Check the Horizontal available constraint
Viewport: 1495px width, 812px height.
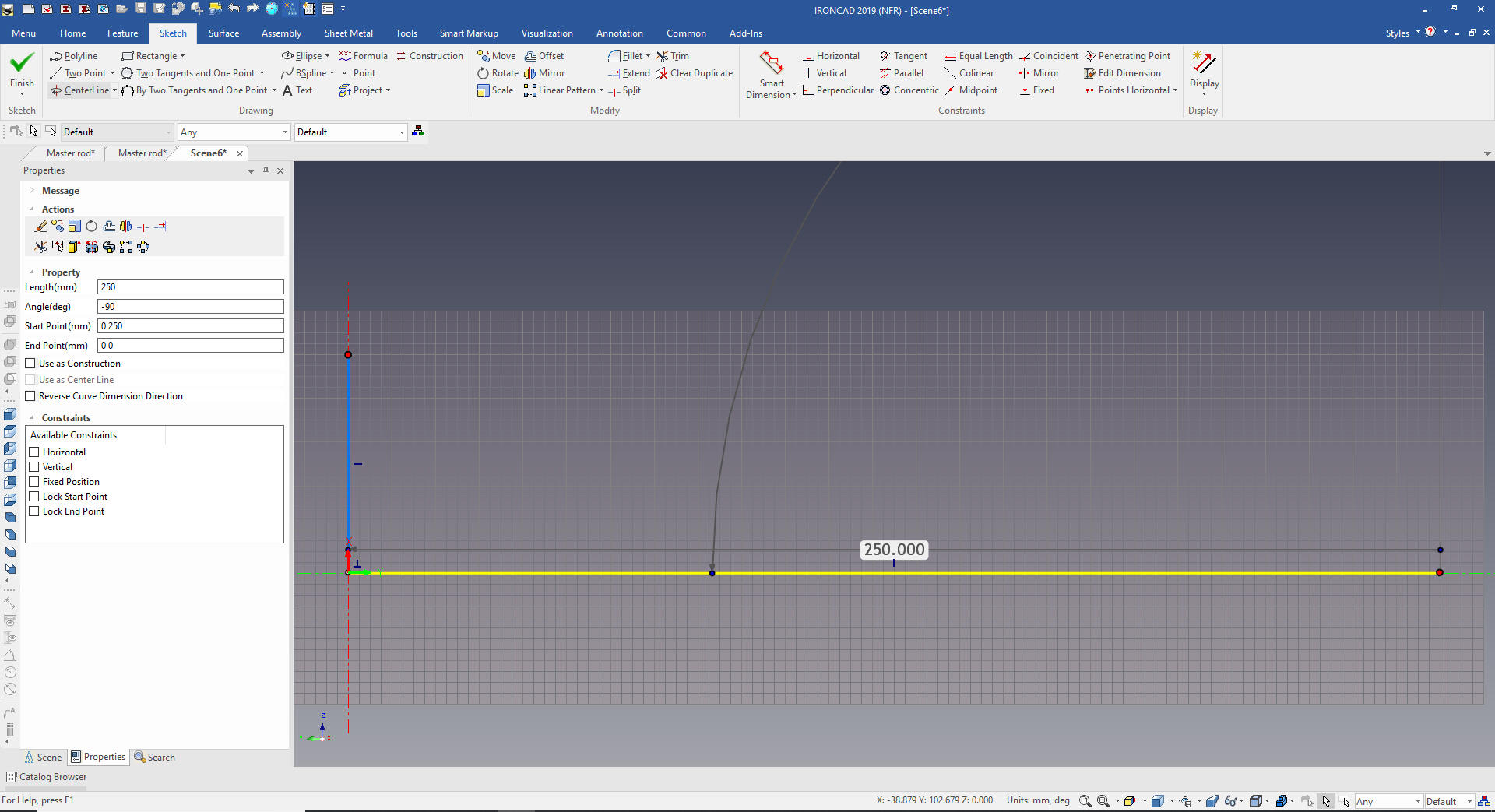(x=34, y=452)
